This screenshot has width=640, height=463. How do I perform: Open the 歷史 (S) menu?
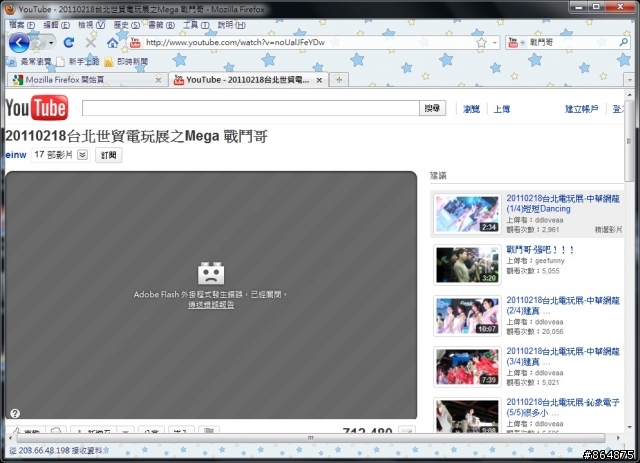click(x=127, y=25)
